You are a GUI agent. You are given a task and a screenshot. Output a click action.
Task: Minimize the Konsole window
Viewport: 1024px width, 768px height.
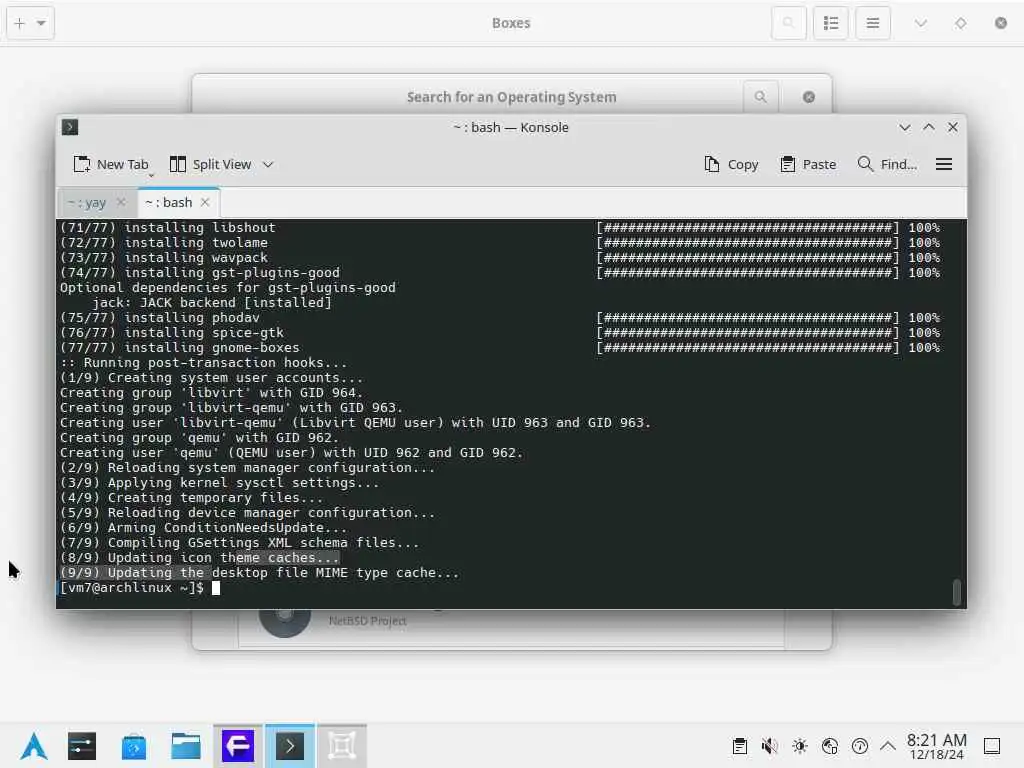[x=904, y=127]
